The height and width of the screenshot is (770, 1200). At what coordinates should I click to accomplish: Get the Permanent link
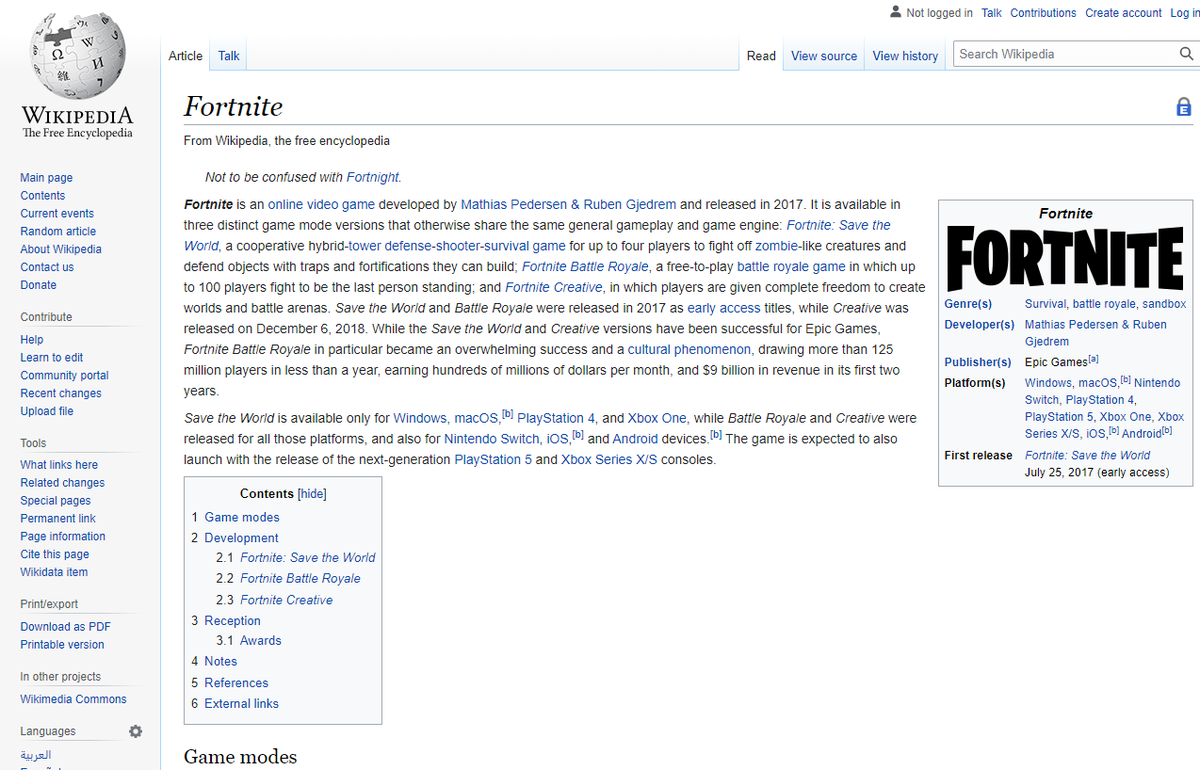click(x=58, y=519)
